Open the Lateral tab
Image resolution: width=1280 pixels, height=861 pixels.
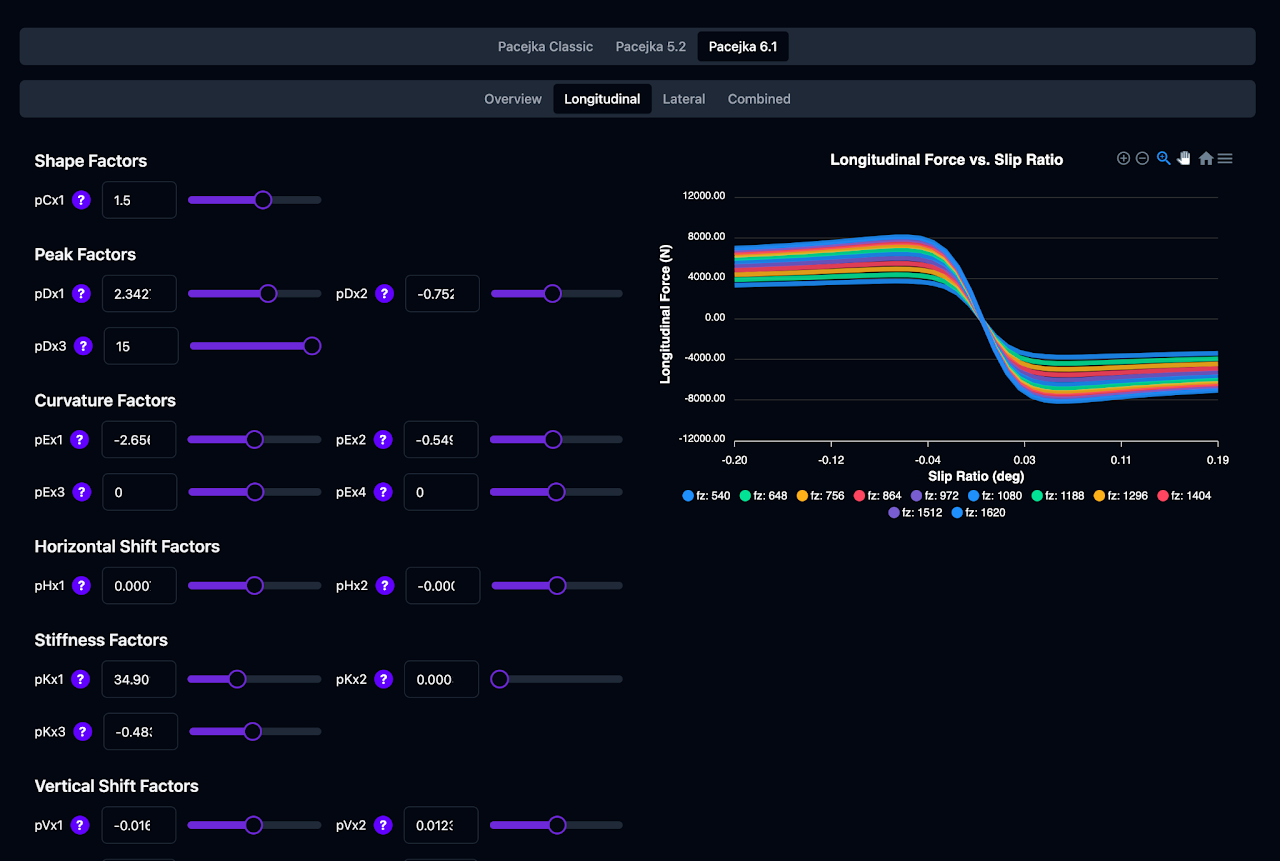pyautogui.click(x=684, y=99)
